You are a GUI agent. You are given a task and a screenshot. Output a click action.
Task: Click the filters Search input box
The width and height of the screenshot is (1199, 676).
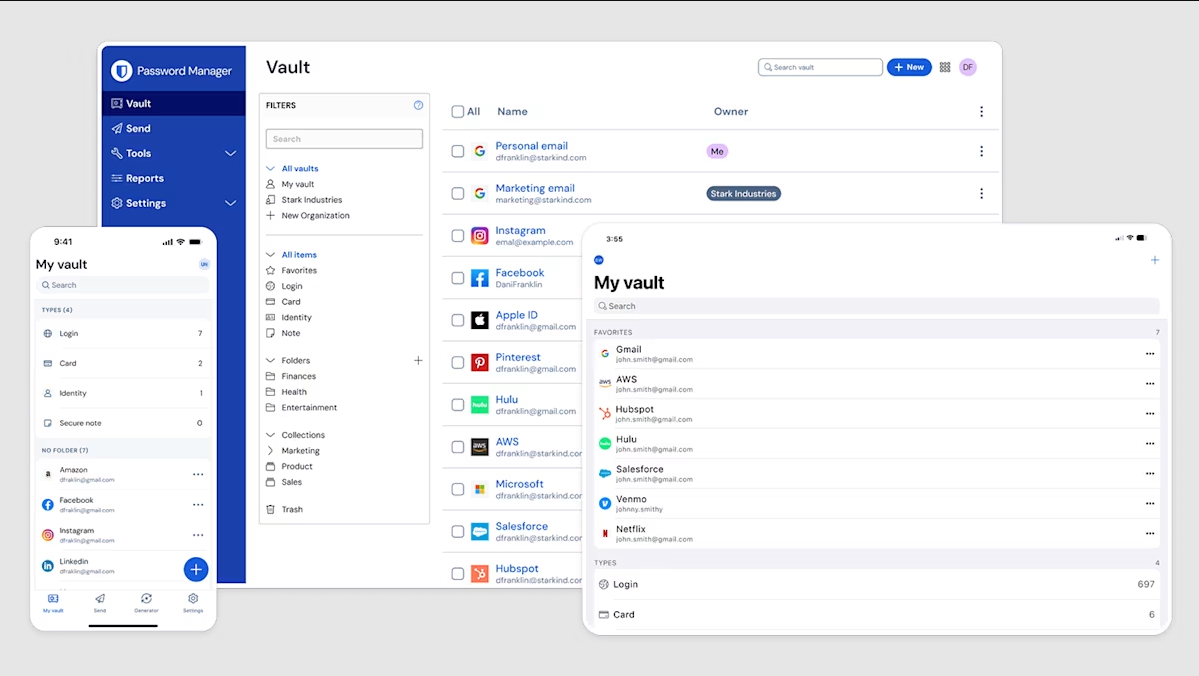pos(344,139)
